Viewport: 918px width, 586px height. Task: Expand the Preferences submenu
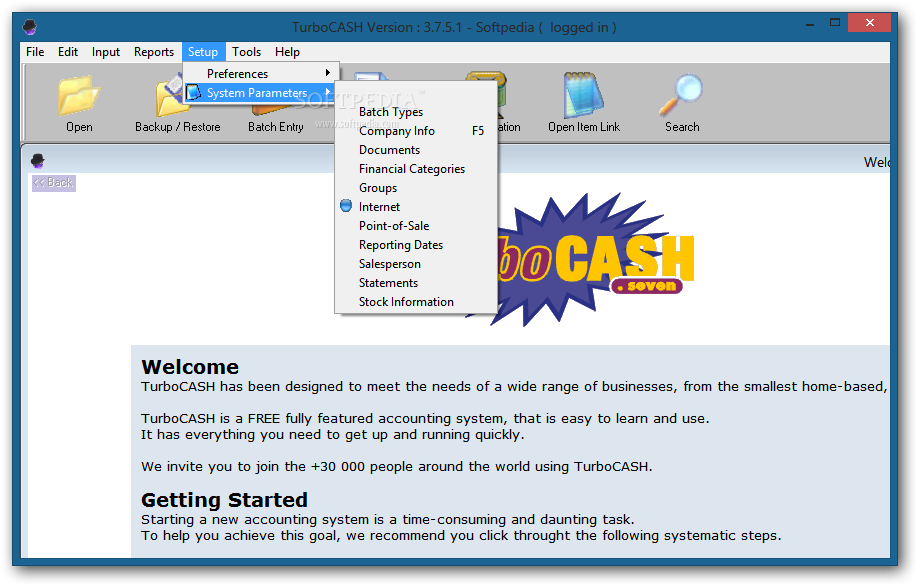(x=261, y=74)
